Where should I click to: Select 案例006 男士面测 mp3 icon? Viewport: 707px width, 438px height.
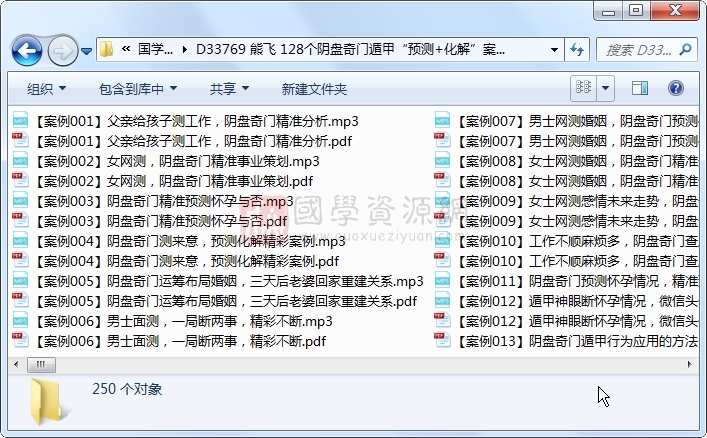pos(20,321)
